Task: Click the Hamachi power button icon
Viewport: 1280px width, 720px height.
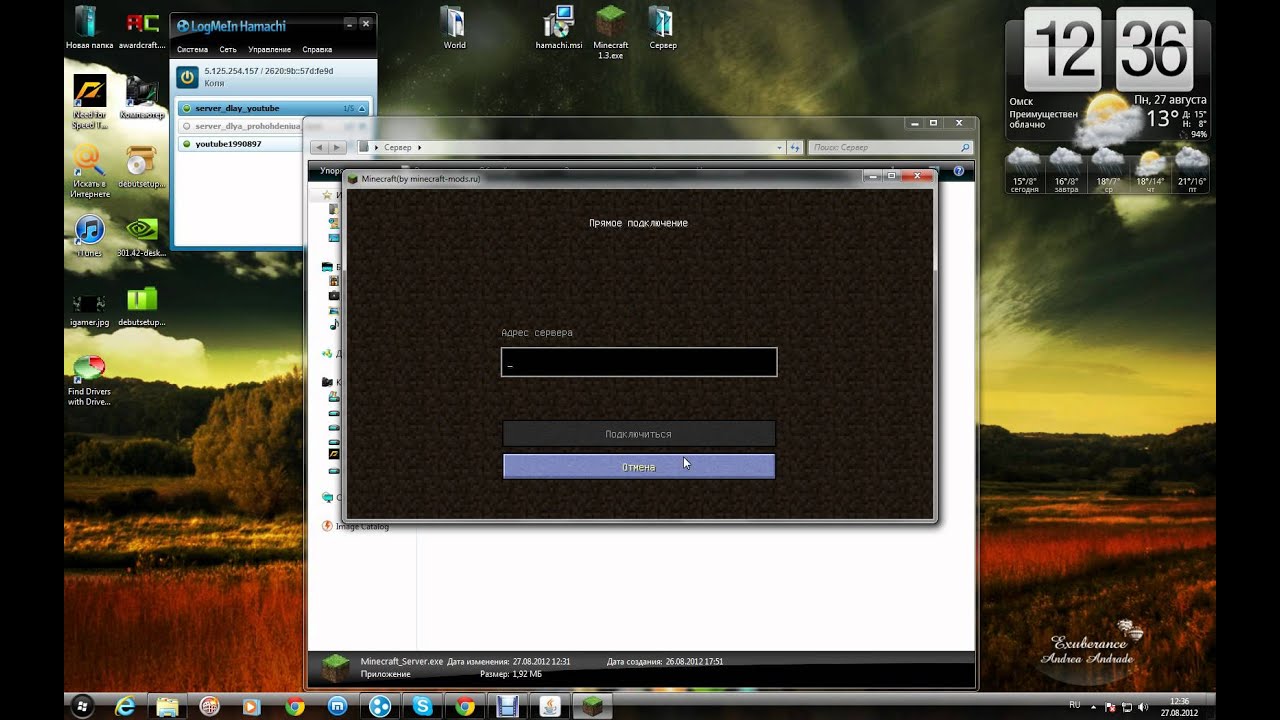Action: click(x=188, y=76)
